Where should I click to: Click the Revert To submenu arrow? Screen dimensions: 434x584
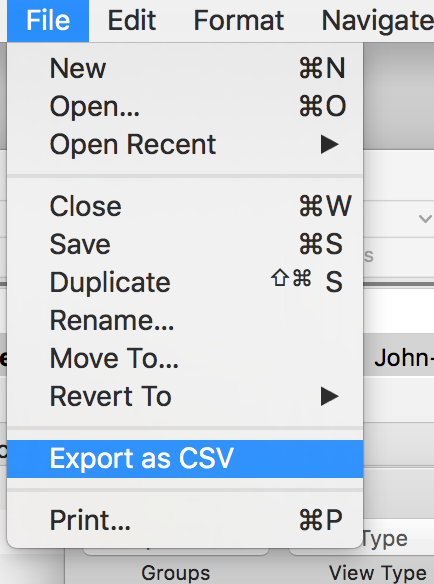tap(329, 396)
